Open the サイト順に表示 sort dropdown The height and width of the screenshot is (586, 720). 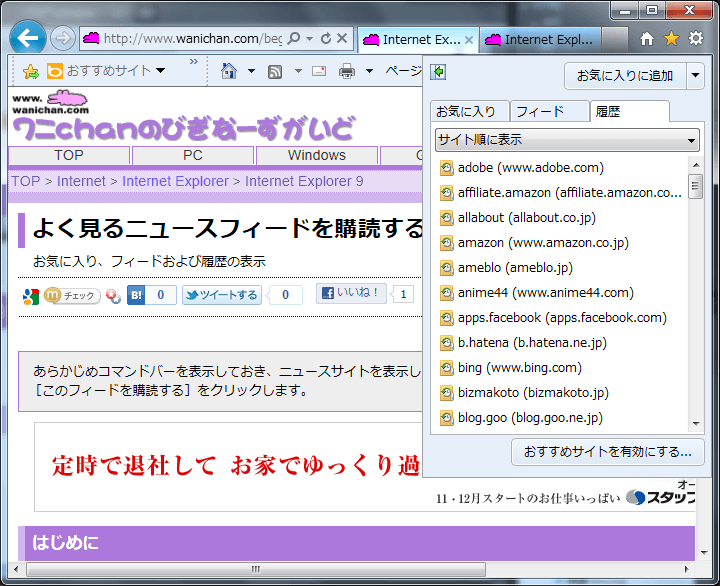[567, 140]
